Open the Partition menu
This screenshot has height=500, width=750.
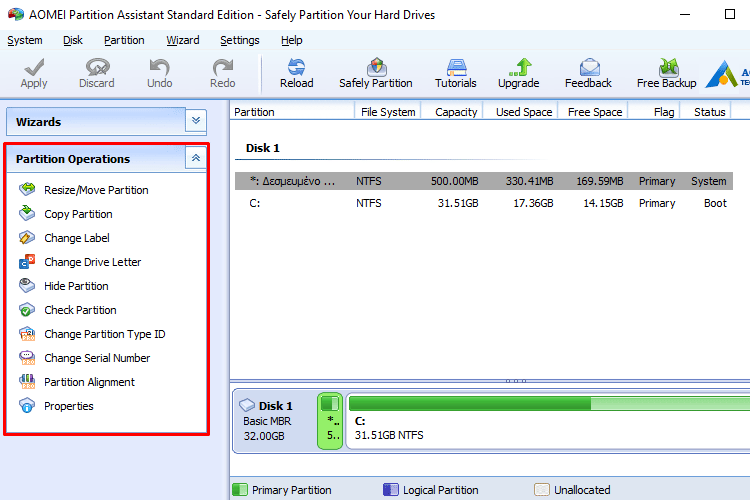click(x=124, y=40)
